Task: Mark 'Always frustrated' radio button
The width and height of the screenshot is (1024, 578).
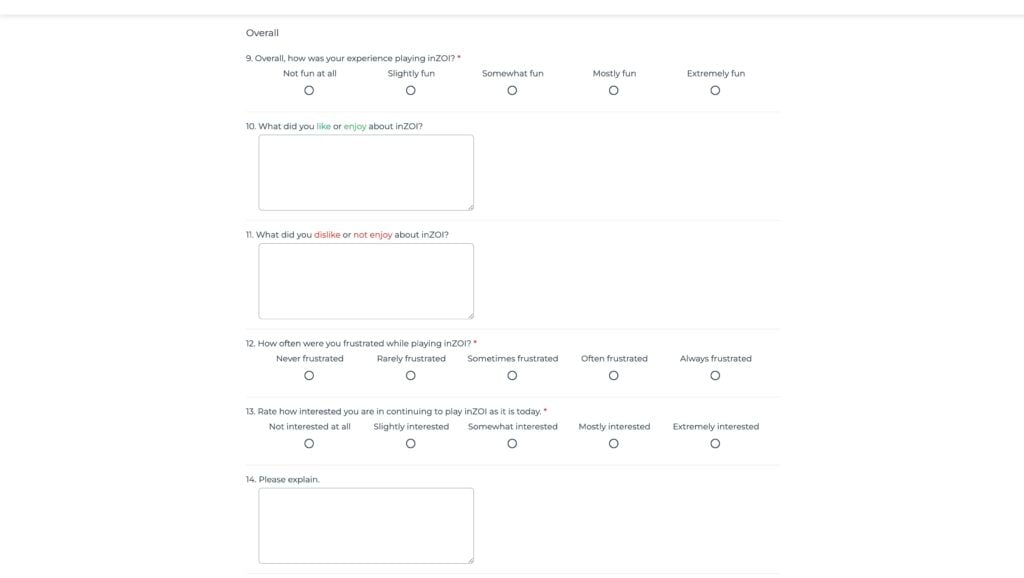Action: (x=715, y=376)
